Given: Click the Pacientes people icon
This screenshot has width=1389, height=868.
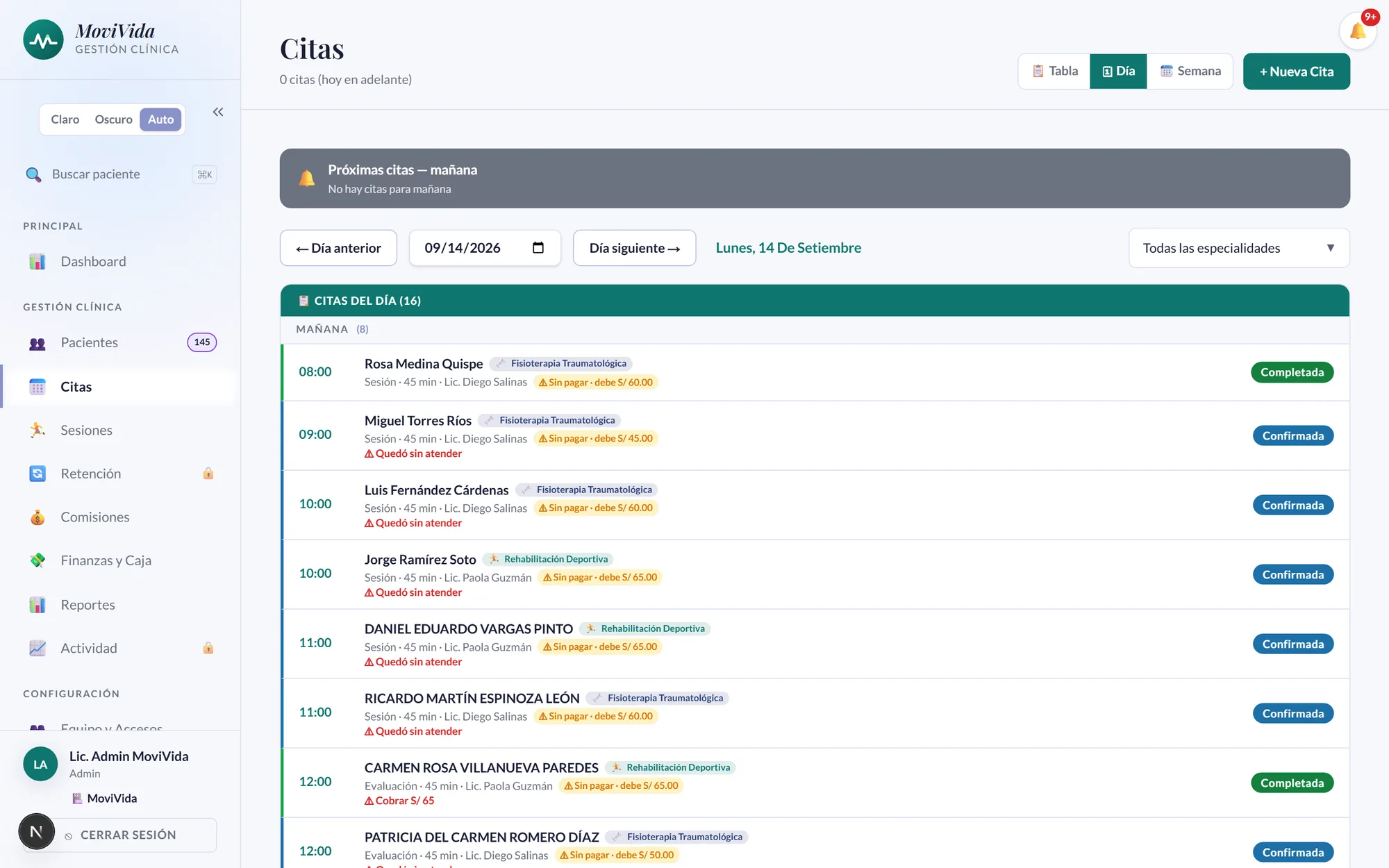Looking at the screenshot, I should coord(38,343).
